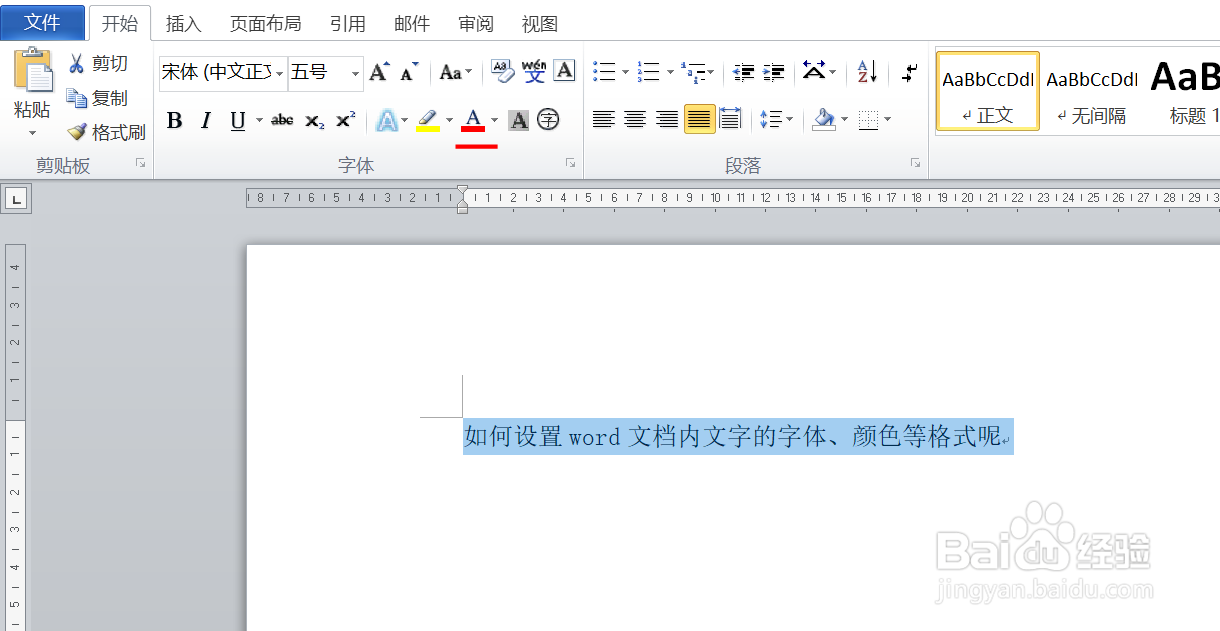Sort text with the A-Z sort icon
The image size is (1220, 631).
(866, 71)
